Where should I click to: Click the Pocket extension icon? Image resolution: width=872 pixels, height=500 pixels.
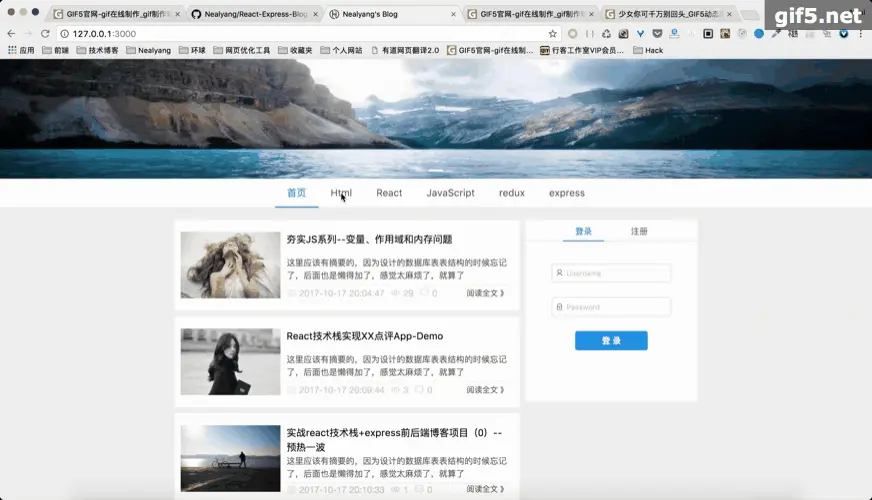click(657, 34)
